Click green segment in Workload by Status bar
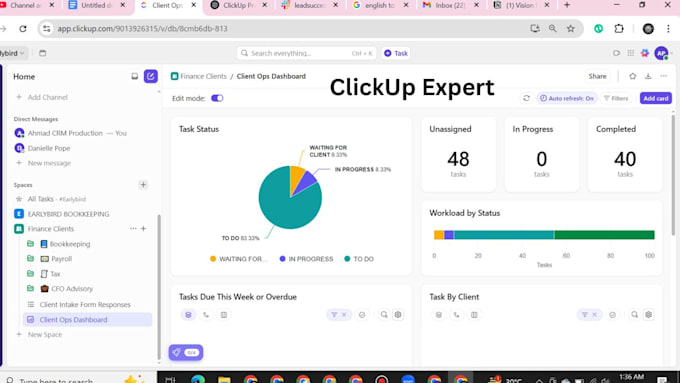 click(x=604, y=235)
